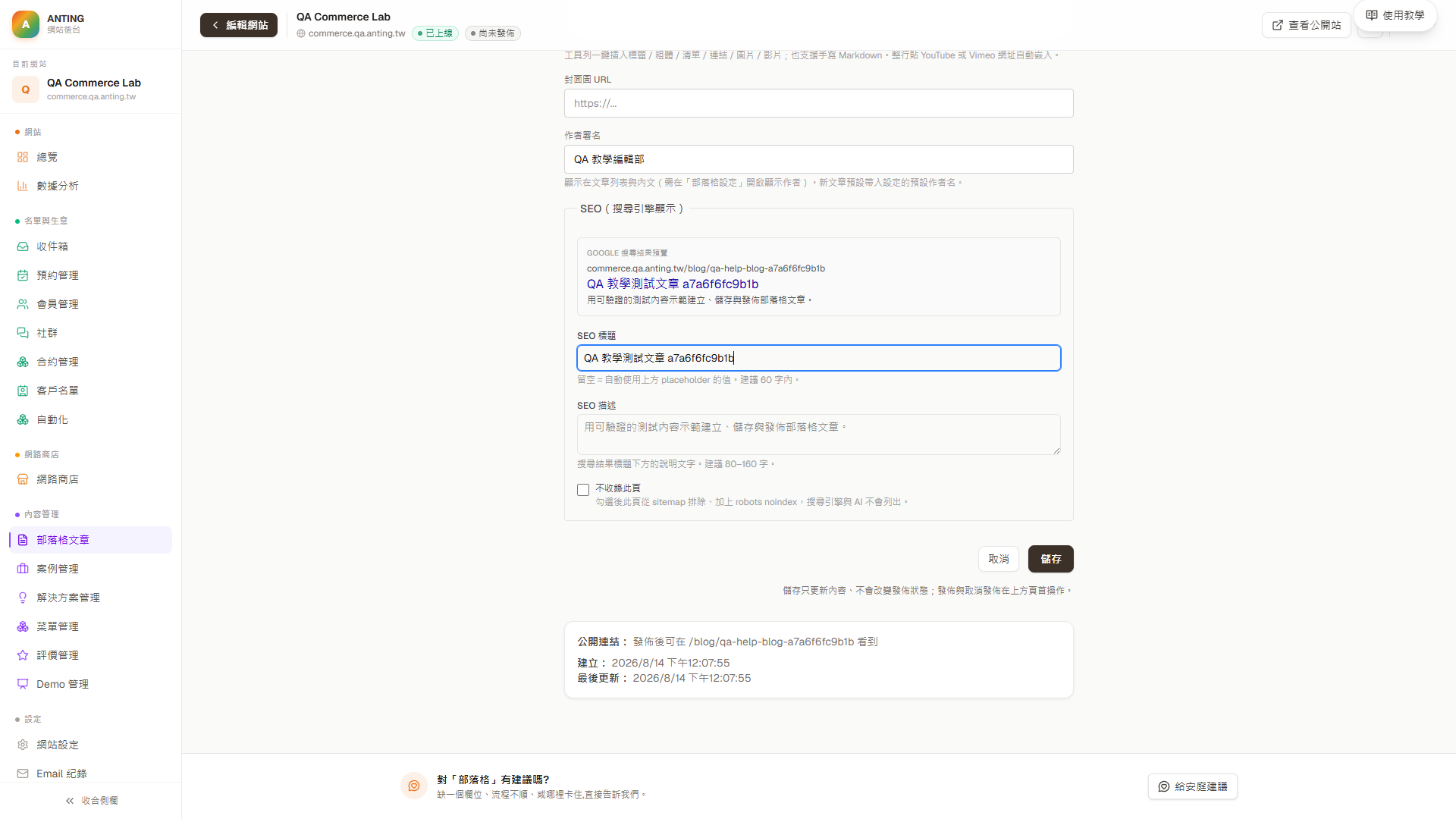The width and height of the screenshot is (1456, 819).
Task: Open 案例管理 briefcase icon
Action: pos(23,569)
